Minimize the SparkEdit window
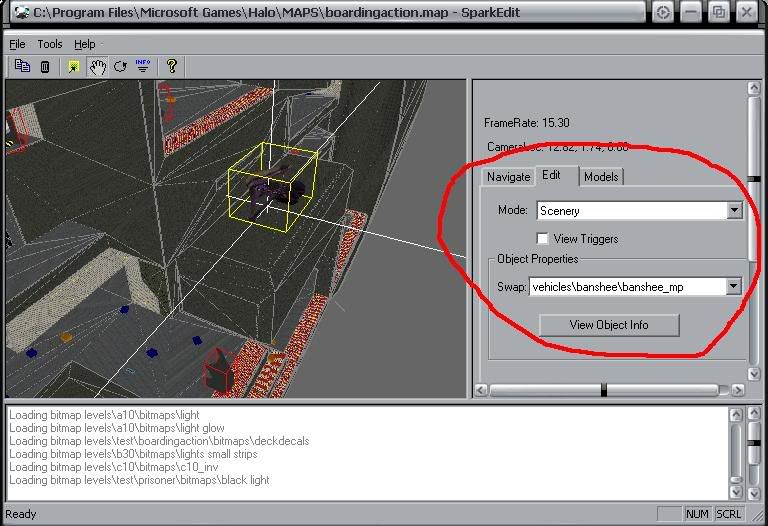This screenshot has width=768, height=526. tap(691, 12)
